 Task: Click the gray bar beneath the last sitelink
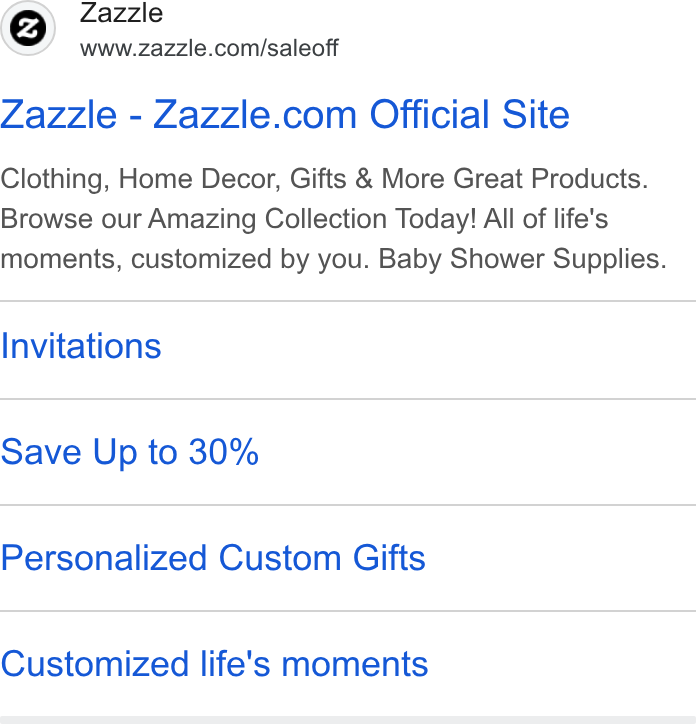pyautogui.click(x=348, y=720)
